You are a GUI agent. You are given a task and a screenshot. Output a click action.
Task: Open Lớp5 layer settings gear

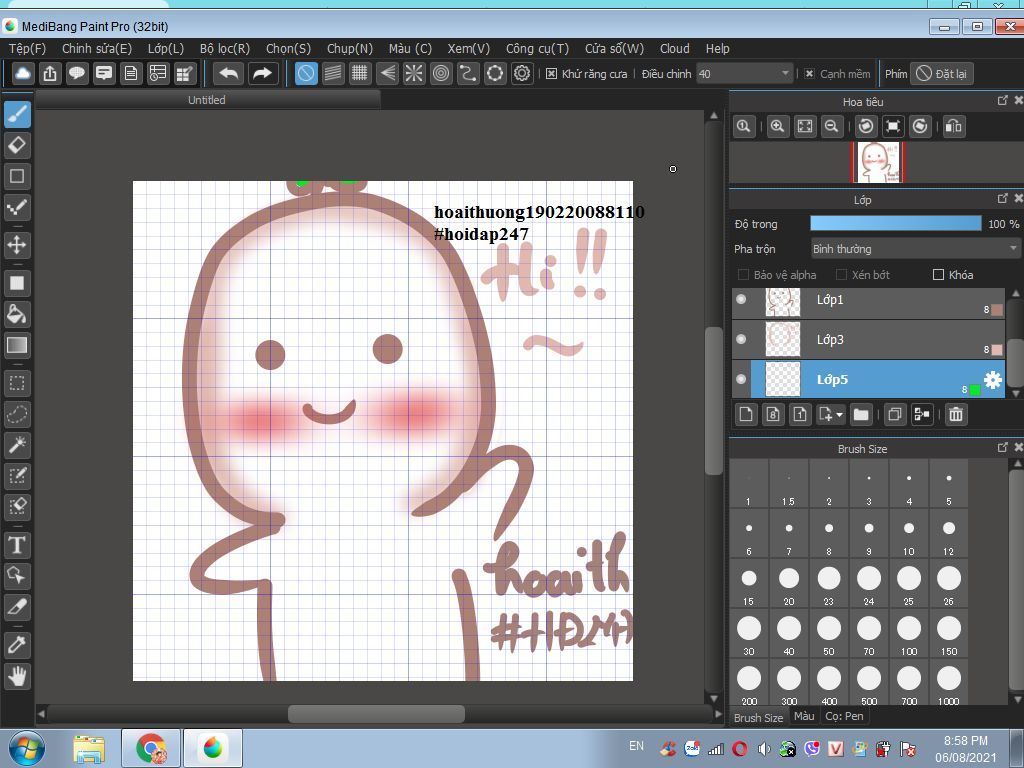pyautogui.click(x=992, y=380)
